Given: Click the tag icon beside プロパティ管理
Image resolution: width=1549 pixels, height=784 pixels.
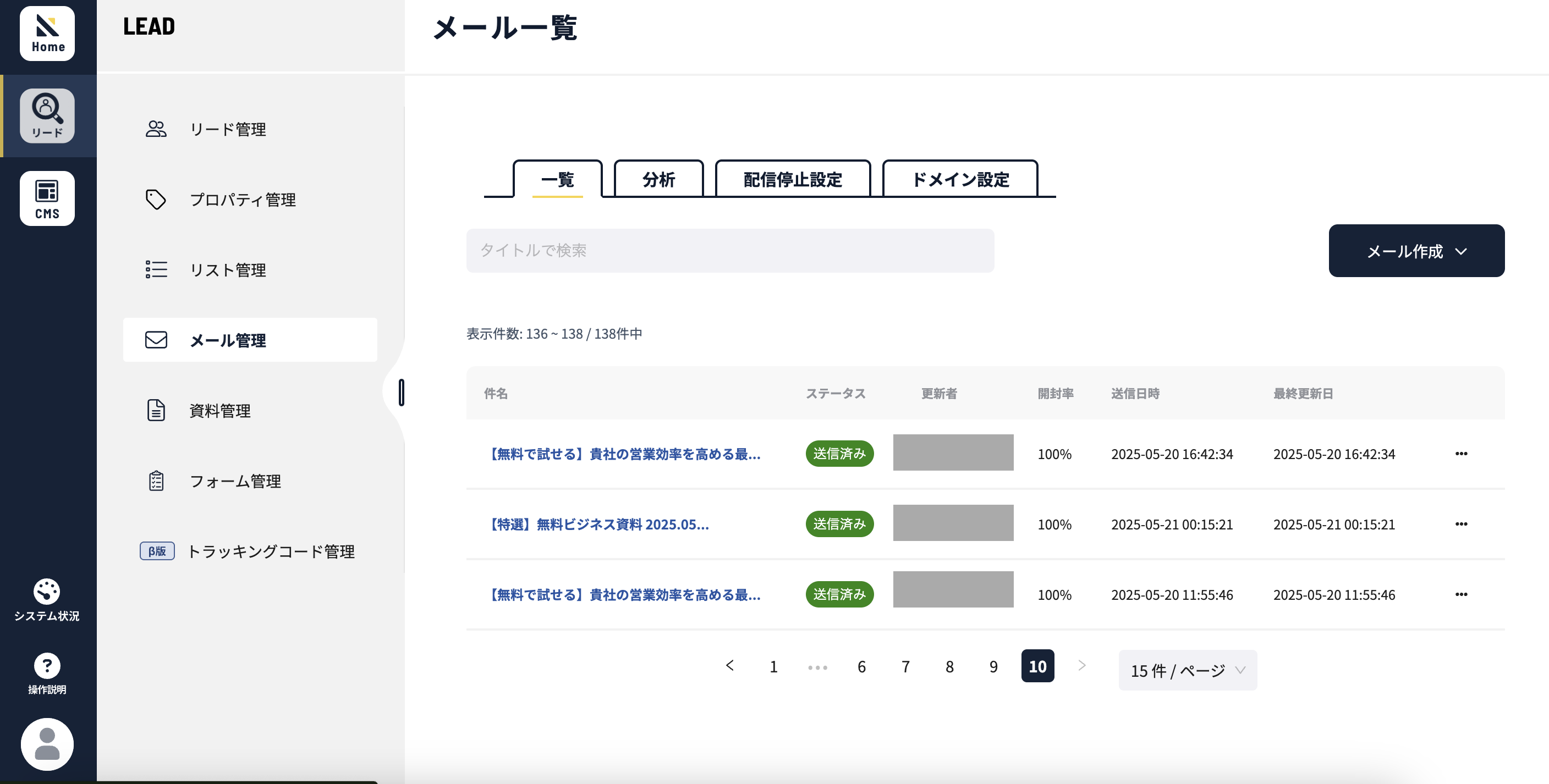Looking at the screenshot, I should [156, 200].
